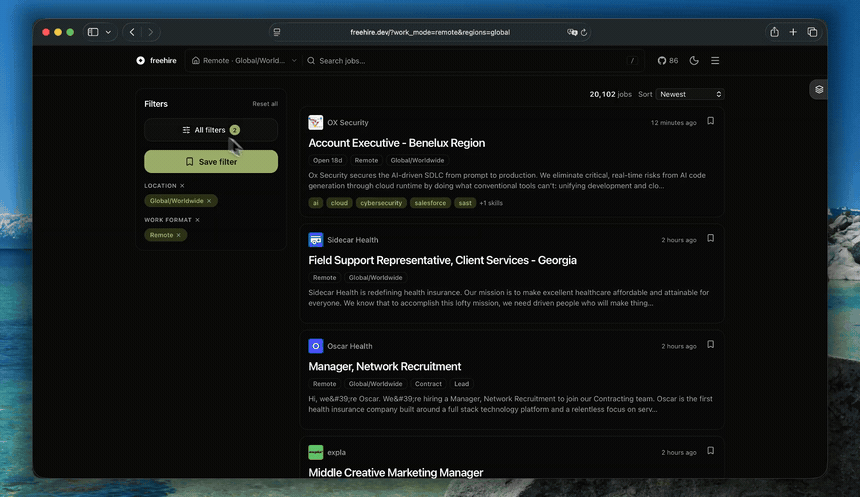
Task: Click the Oscar Health company logo
Action: point(315,346)
